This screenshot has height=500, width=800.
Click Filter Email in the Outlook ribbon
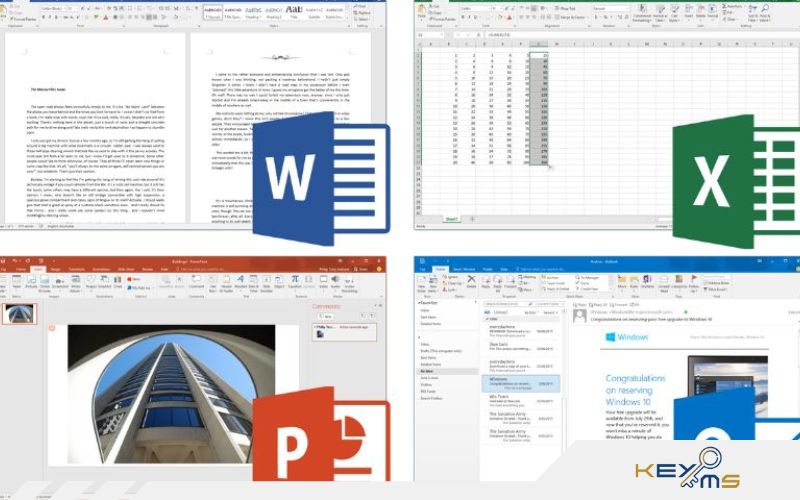pos(718,289)
